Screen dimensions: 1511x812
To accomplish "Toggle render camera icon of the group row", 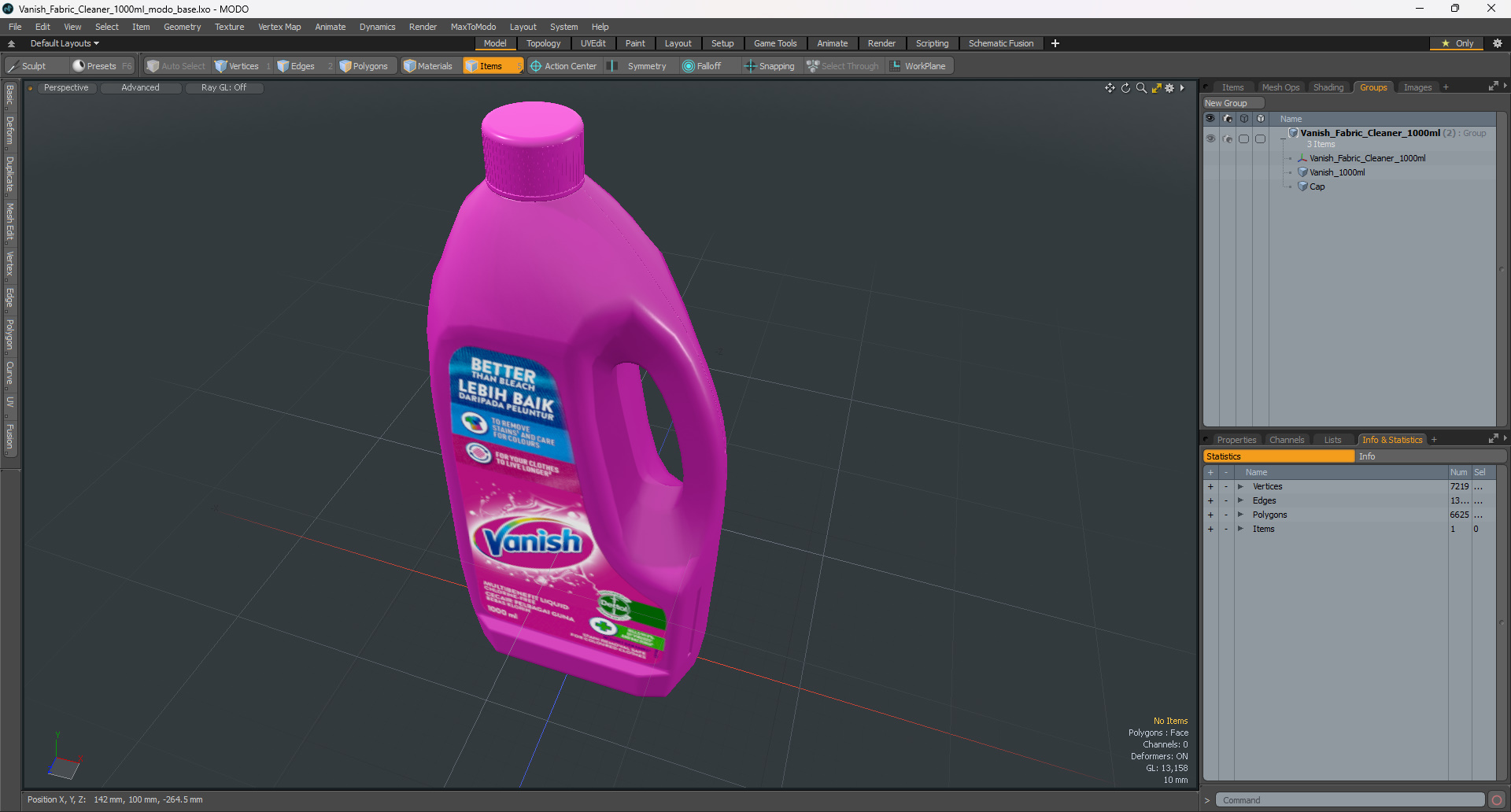I will 1228,138.
